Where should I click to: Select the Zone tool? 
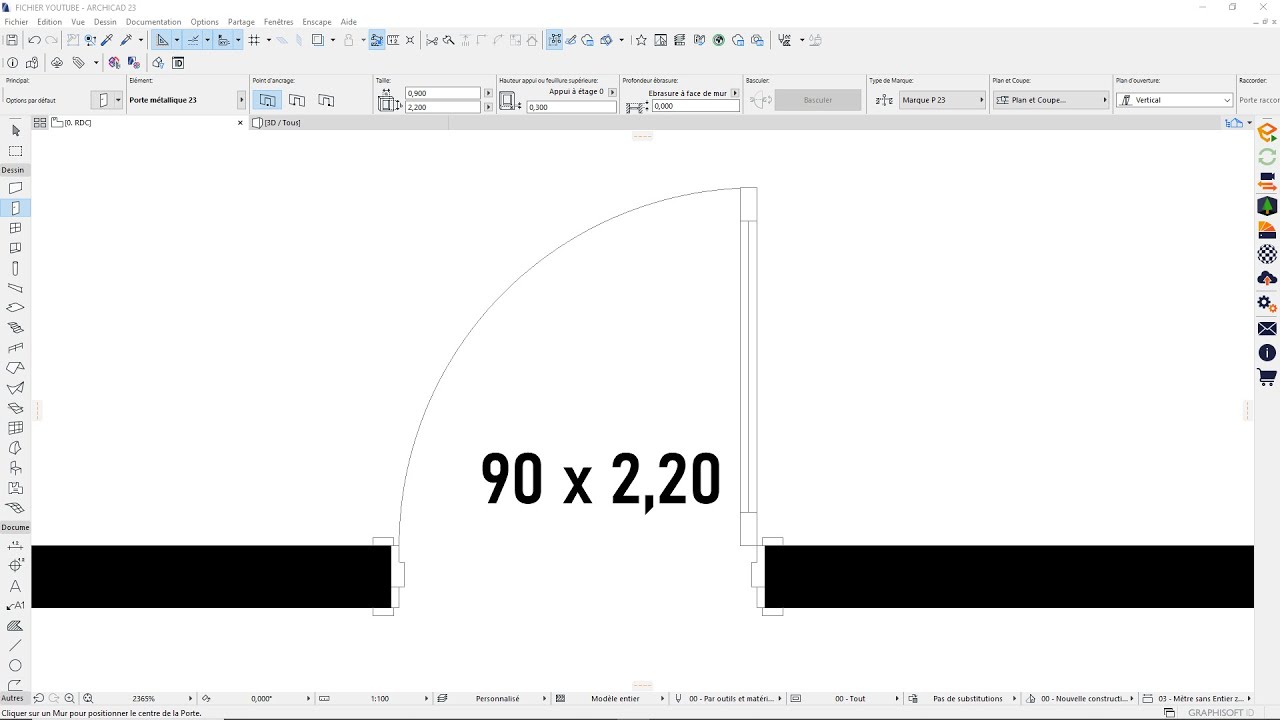(x=15, y=488)
